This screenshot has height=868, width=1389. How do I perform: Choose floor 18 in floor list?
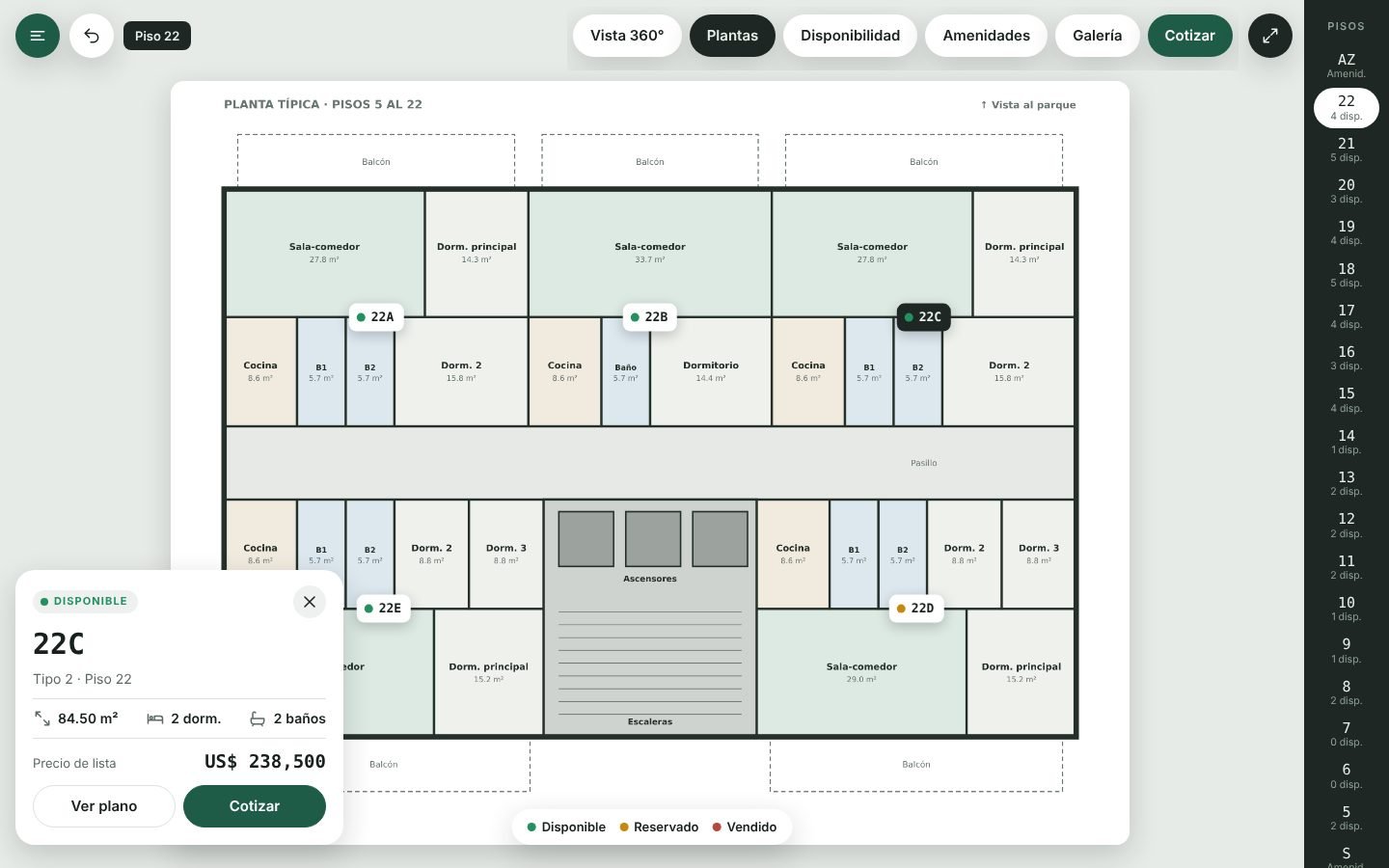tap(1347, 275)
